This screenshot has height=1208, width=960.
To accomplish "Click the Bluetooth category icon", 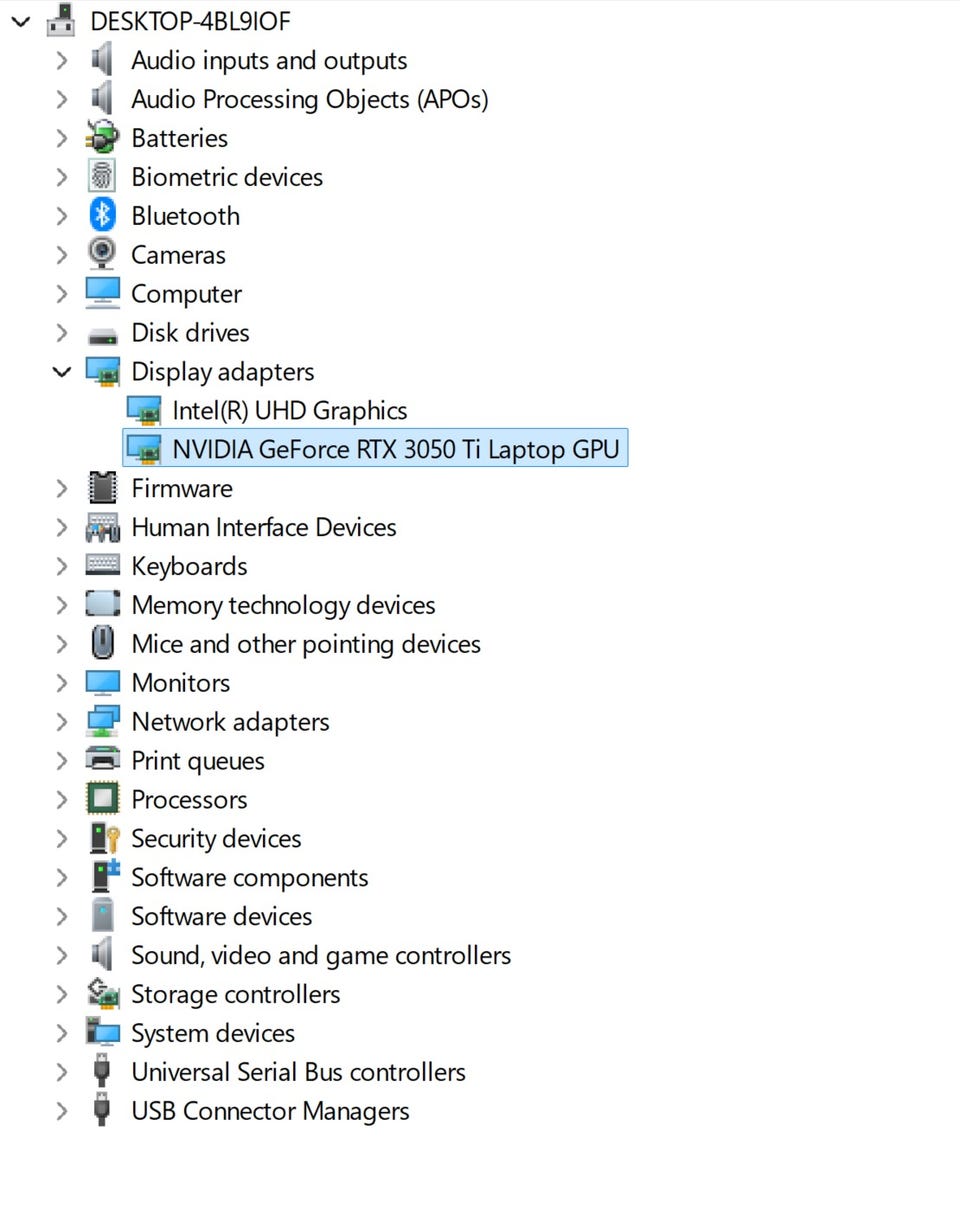I will tap(102, 215).
